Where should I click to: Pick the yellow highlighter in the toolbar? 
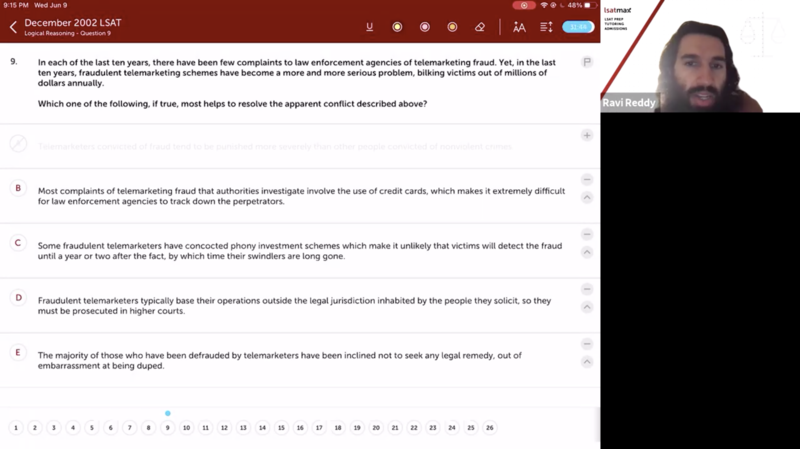(397, 27)
